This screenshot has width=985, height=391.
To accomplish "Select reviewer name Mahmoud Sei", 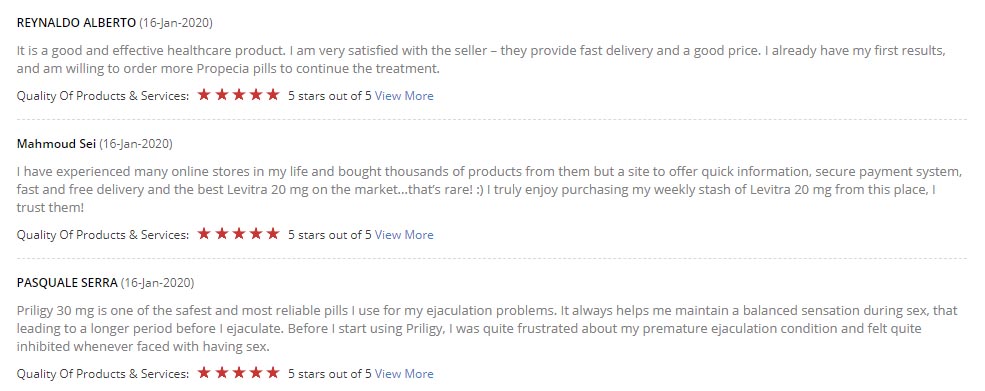I will point(57,143).
